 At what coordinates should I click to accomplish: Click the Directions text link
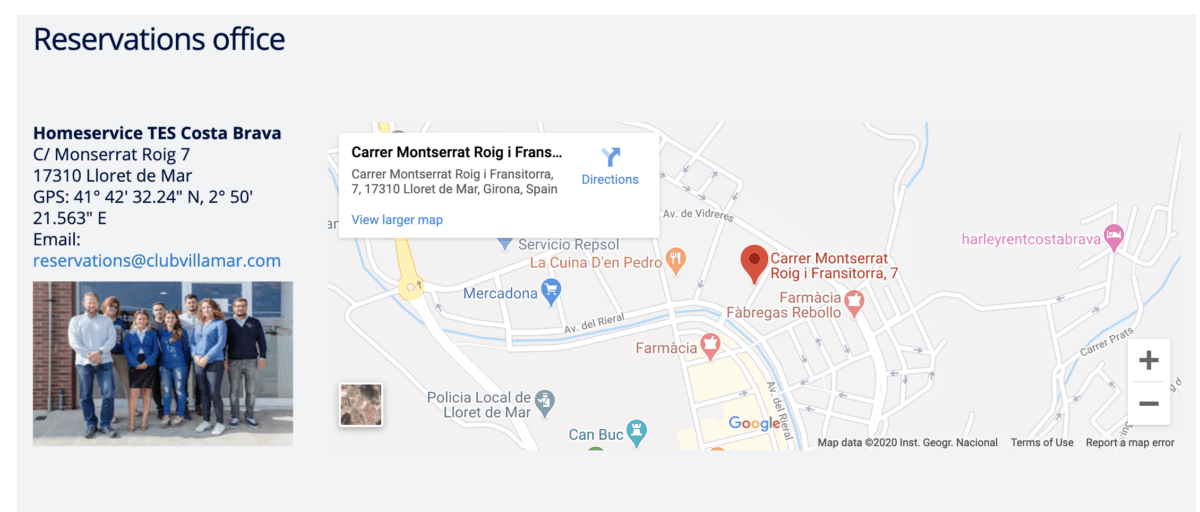click(x=610, y=180)
